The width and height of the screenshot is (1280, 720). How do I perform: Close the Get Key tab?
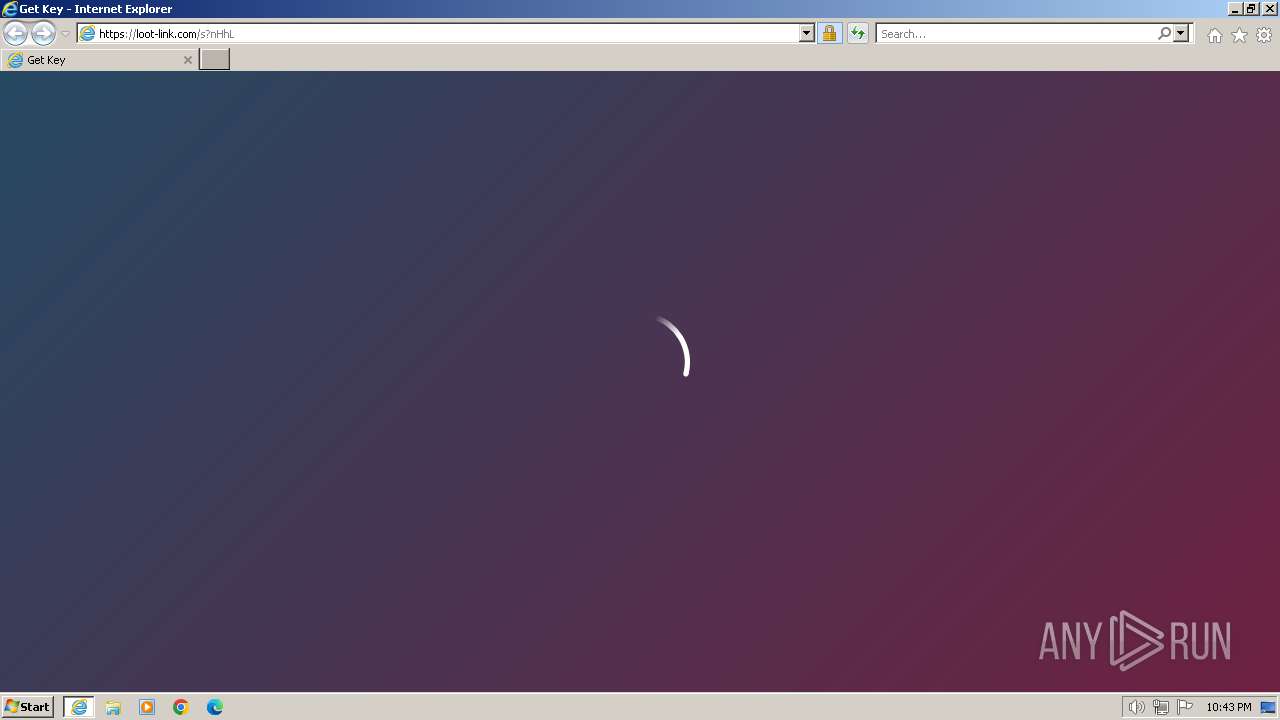[x=187, y=60]
